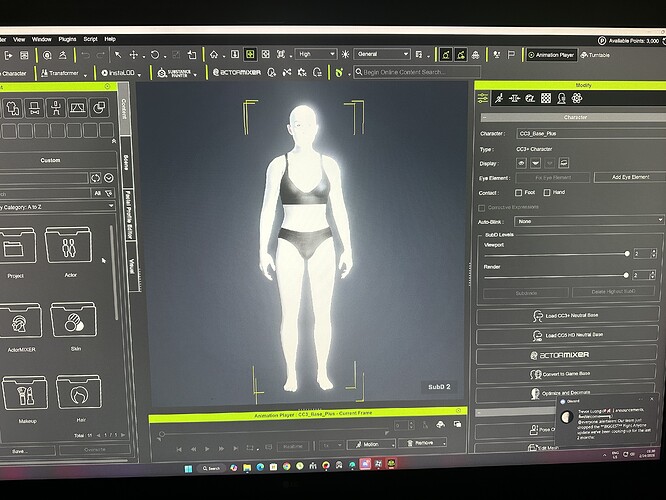Click Load CC3+ Neutral Base button
The width and height of the screenshot is (666, 500).
pos(567,316)
